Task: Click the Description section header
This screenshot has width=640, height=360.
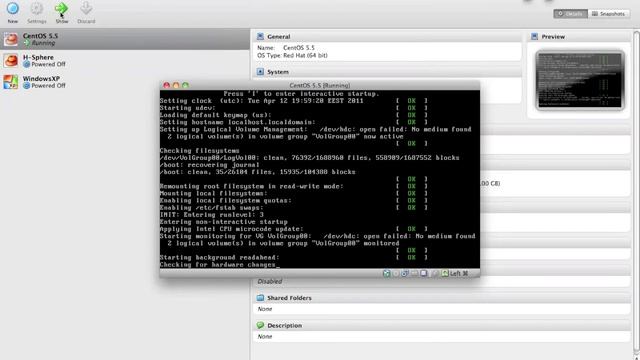Action: [442, 325]
